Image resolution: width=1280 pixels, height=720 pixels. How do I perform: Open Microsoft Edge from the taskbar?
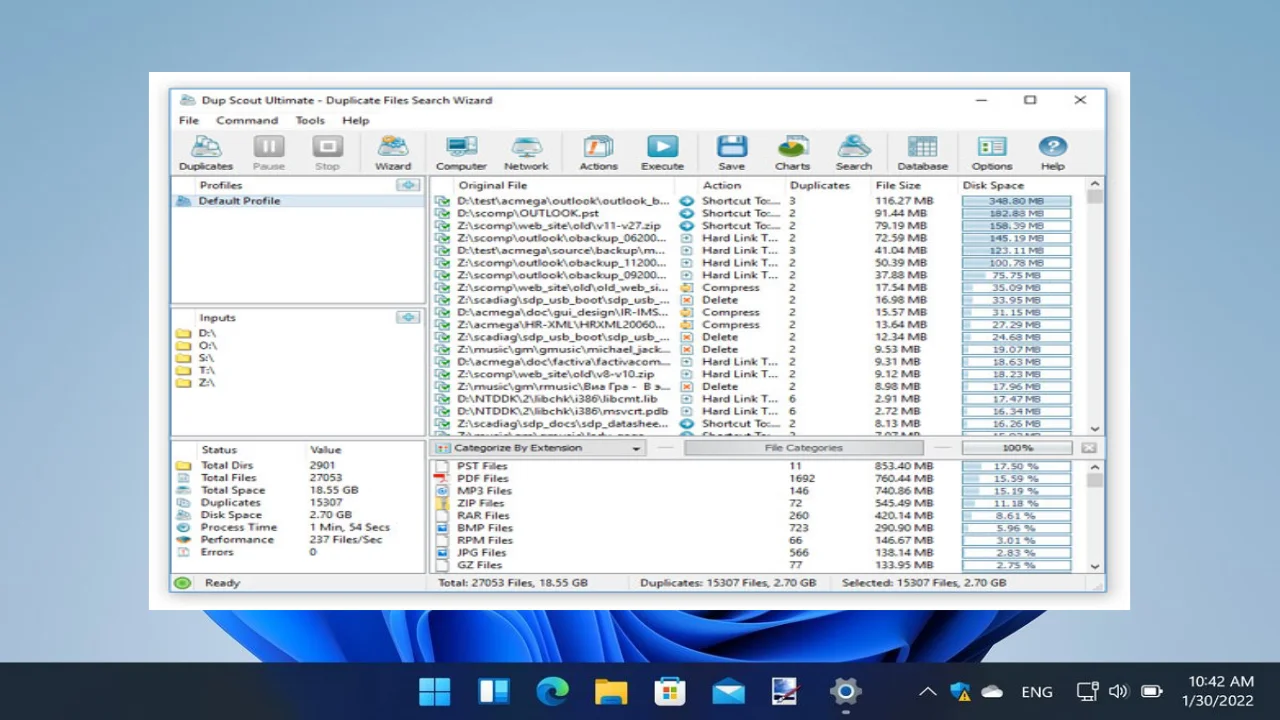(552, 691)
